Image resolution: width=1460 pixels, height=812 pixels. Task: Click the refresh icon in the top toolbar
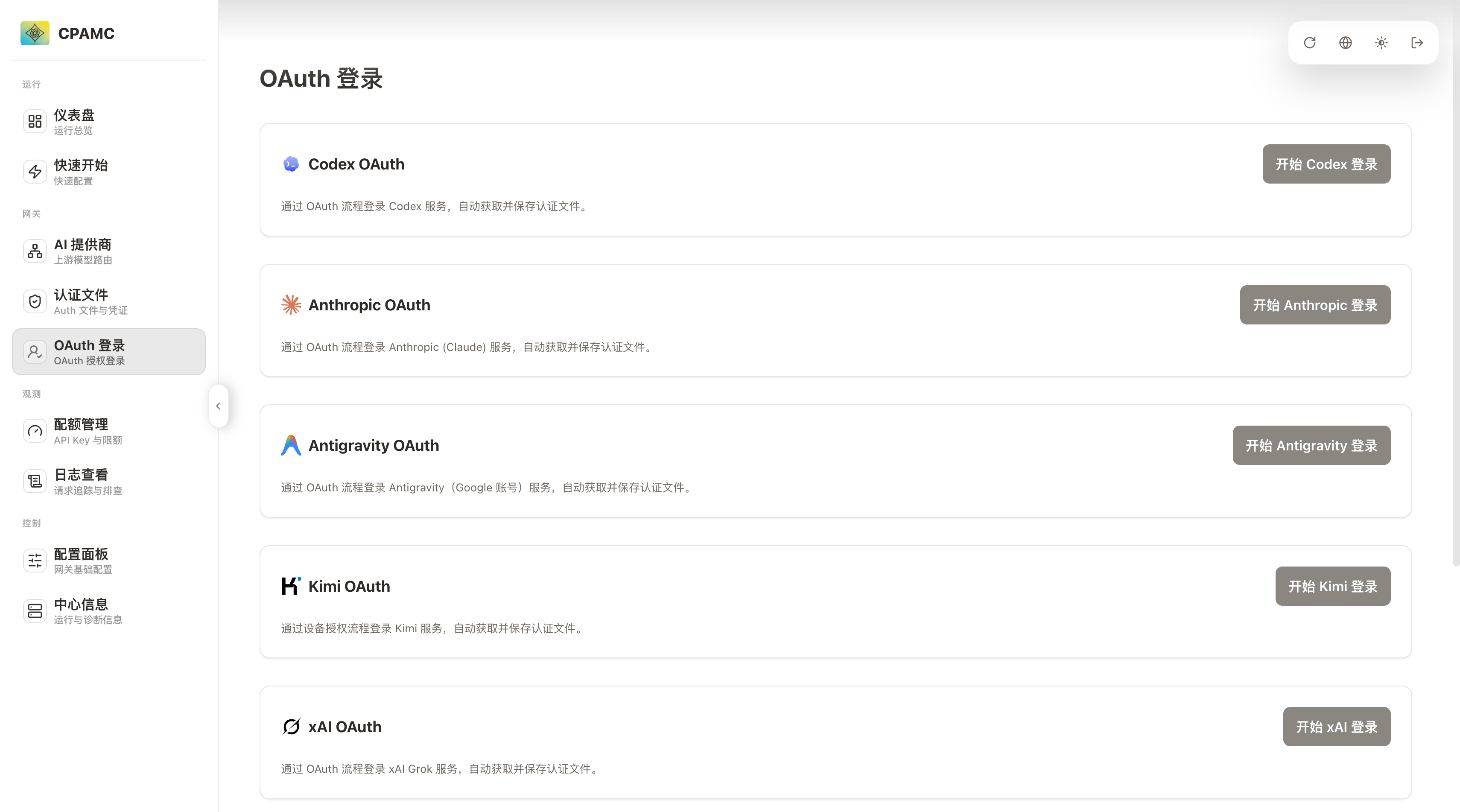(x=1309, y=43)
